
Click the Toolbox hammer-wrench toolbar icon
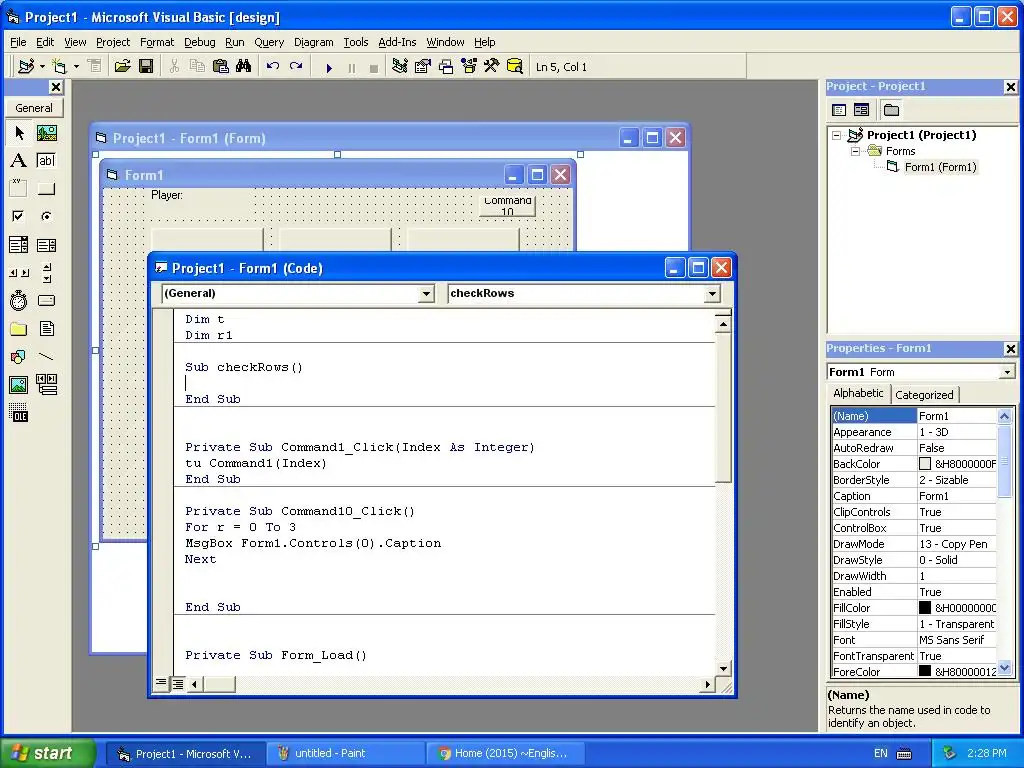(x=492, y=67)
